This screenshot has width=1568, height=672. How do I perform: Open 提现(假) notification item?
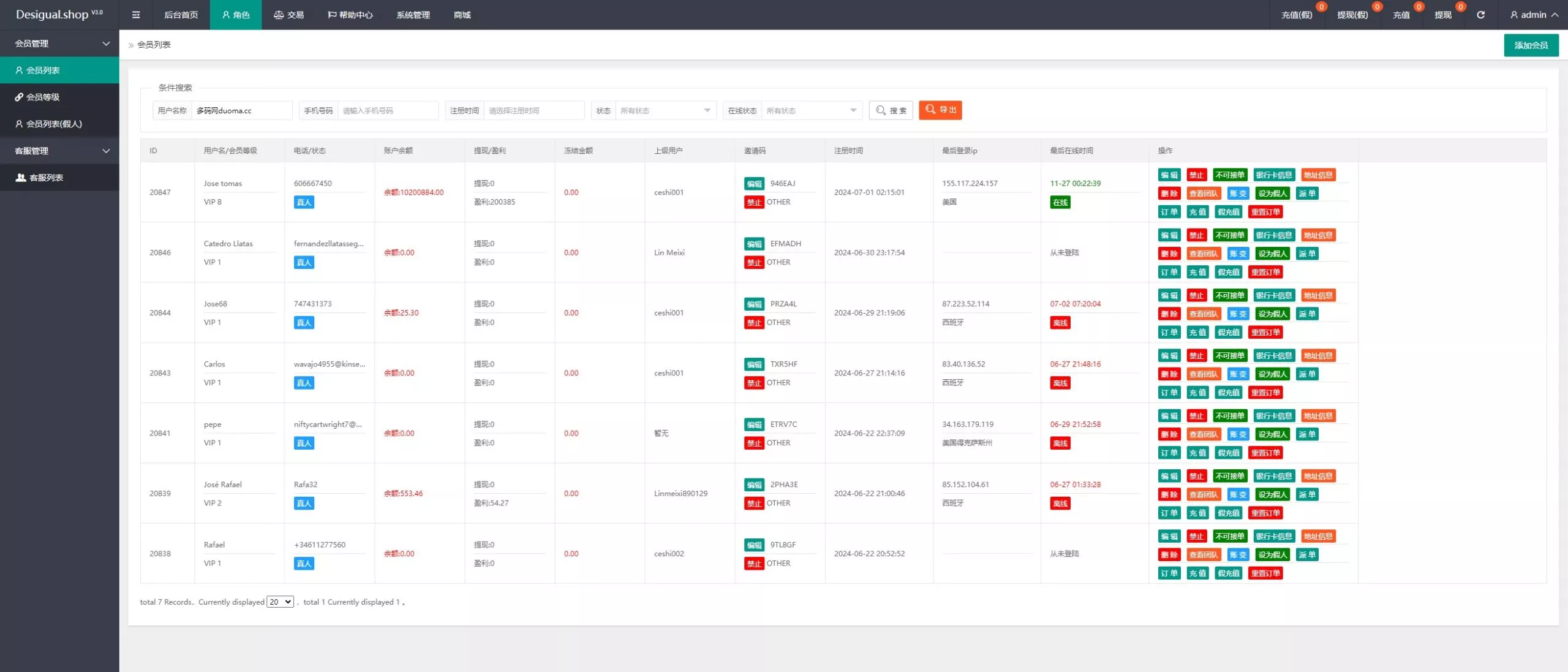1352,15
